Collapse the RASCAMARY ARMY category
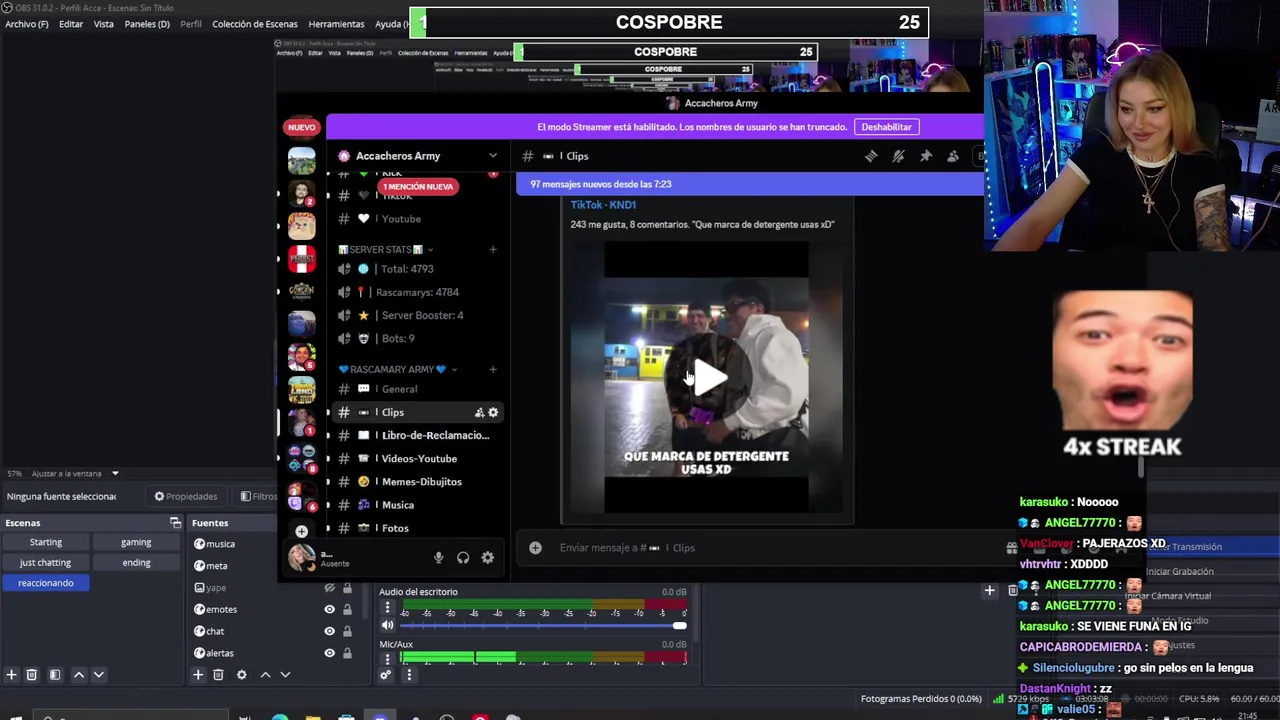Image resolution: width=1280 pixels, height=720 pixels. pos(397,369)
